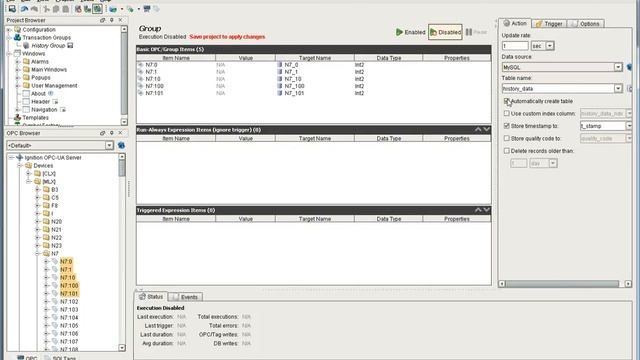The width and height of the screenshot is (640, 360).
Task: Click the Redo toolbar icon
Action: (x=35, y=9)
